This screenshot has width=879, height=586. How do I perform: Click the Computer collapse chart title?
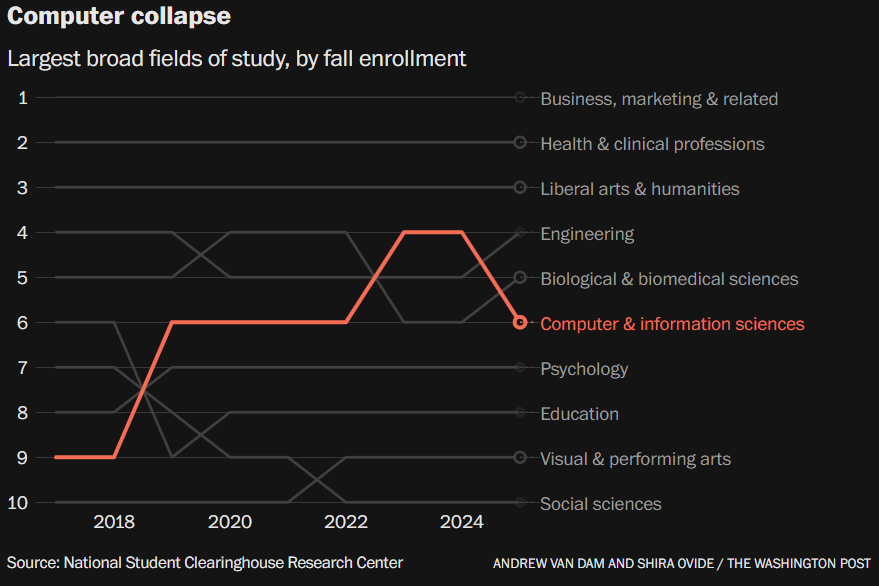[x=119, y=16]
